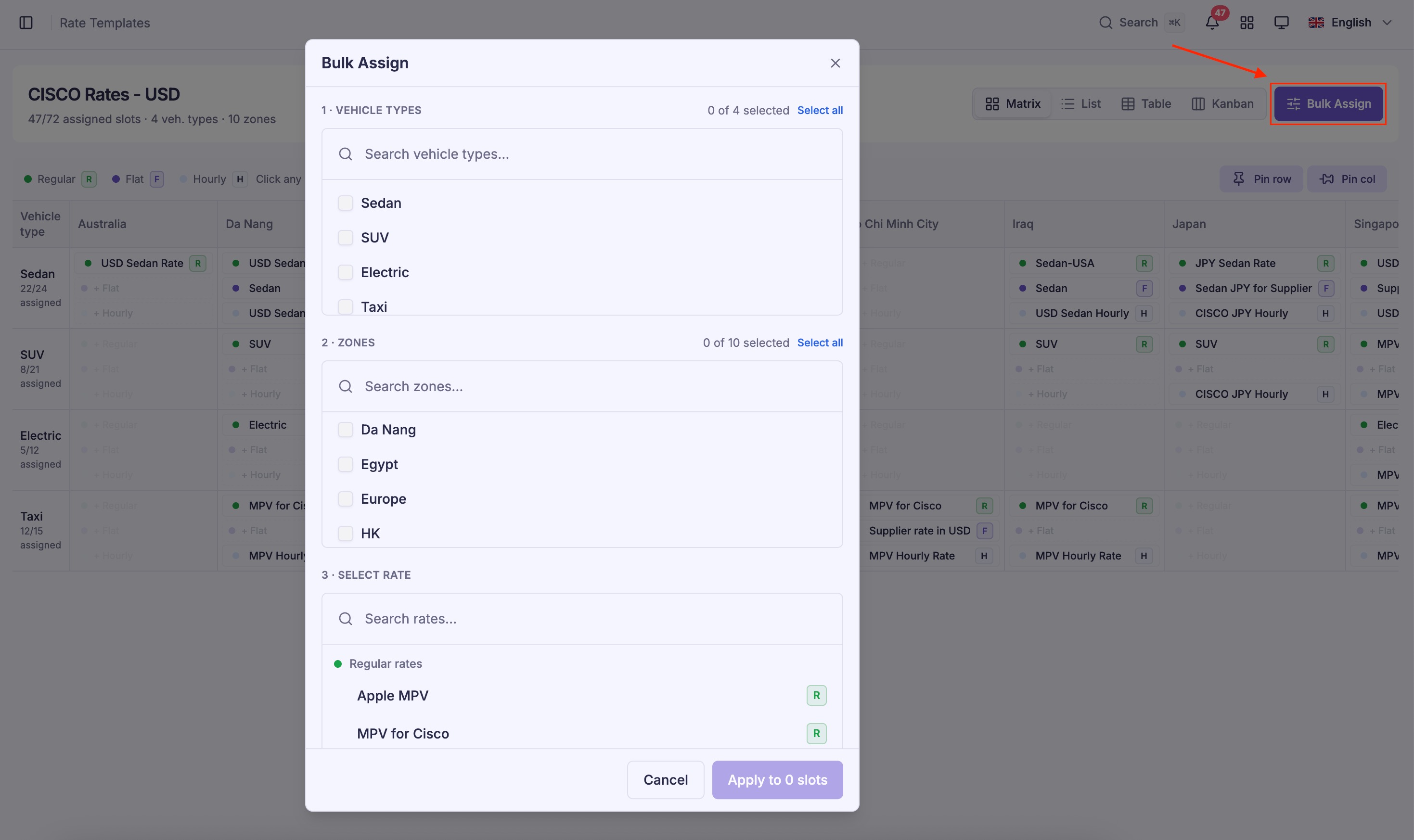Viewport: 1414px width, 840px height.
Task: Check the Taxi vehicle type
Action: tap(346, 307)
